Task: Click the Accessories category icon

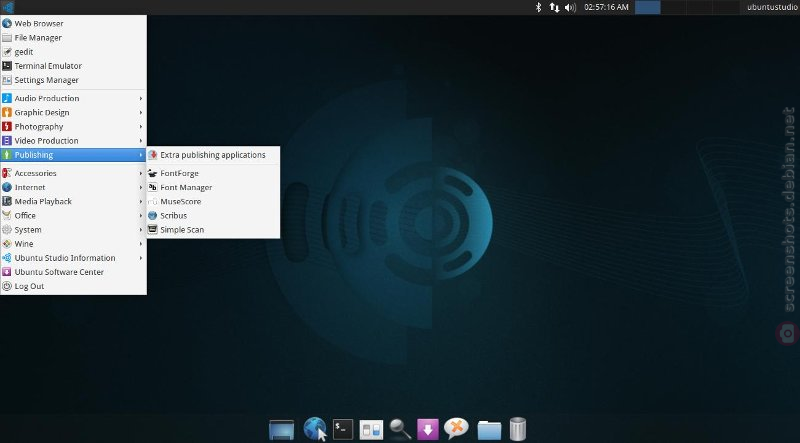Action: coord(7,173)
